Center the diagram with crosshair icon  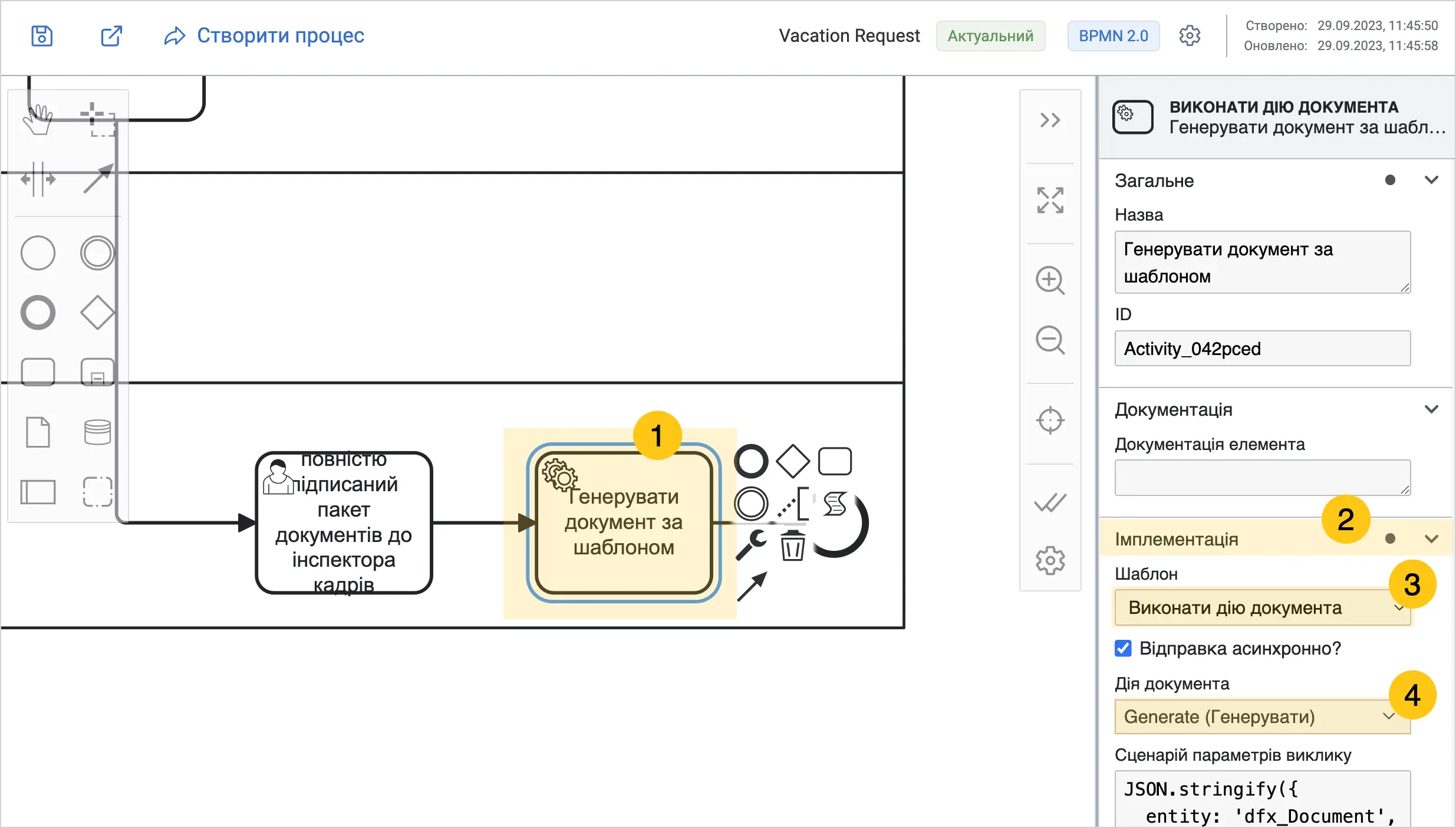[1050, 420]
